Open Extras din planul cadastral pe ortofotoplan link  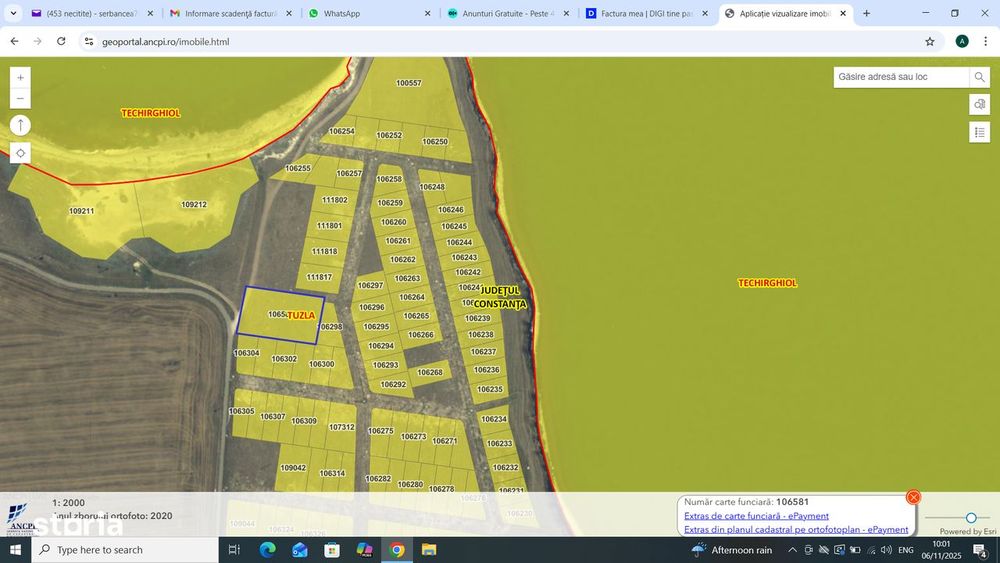[x=796, y=529]
